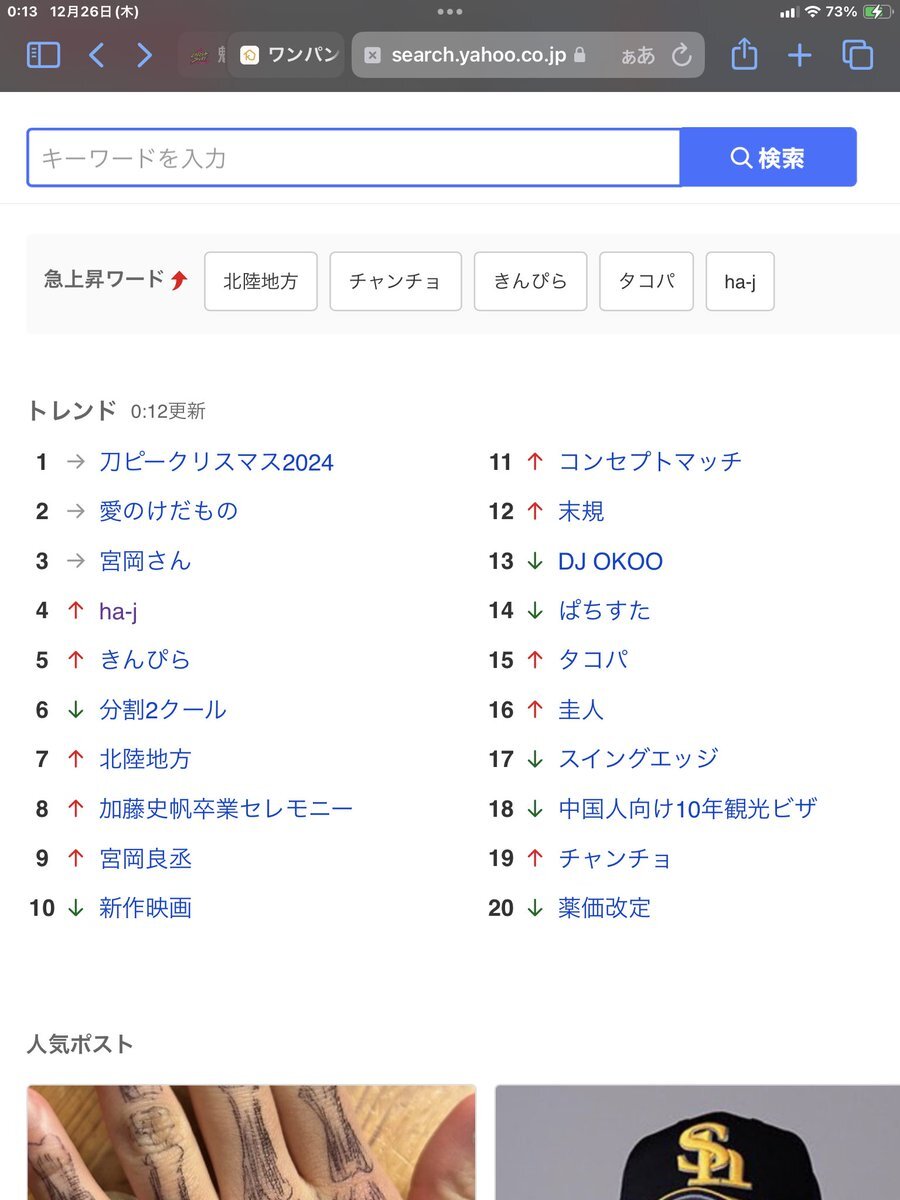The height and width of the screenshot is (1200, 900).
Task: Reload the Yahoo search page
Action: tap(682, 55)
